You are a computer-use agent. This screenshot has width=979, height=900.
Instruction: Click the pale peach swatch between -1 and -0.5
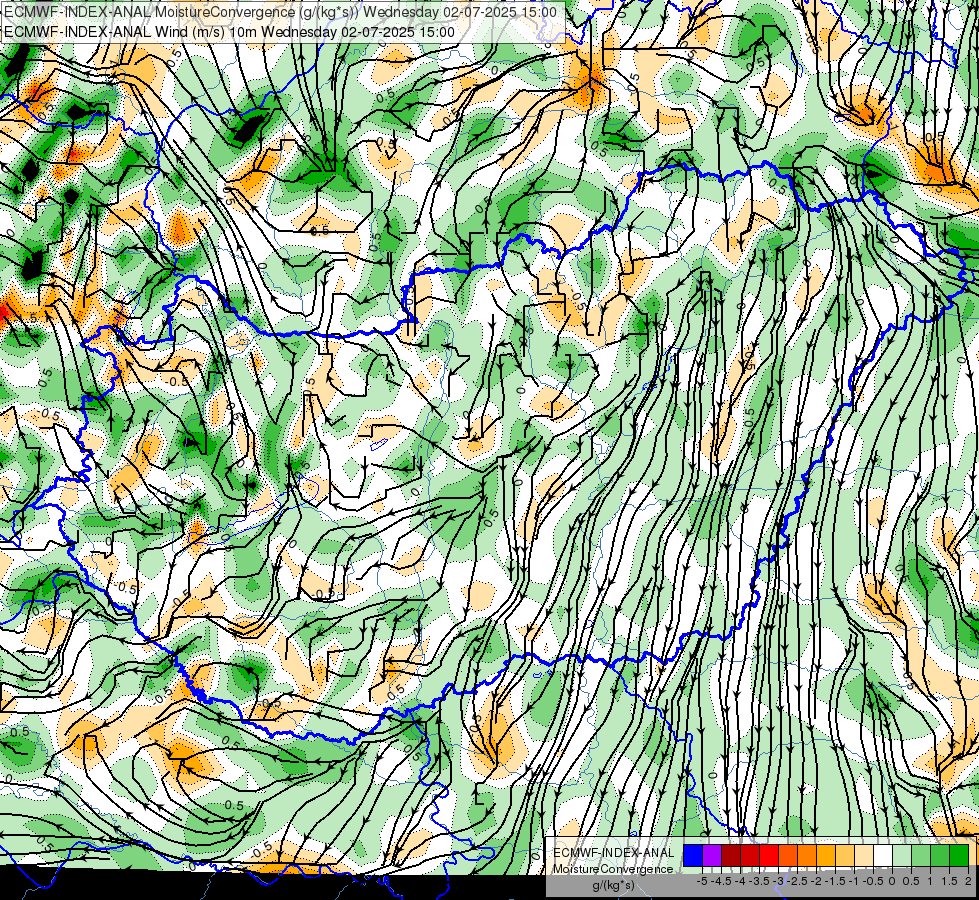tap(864, 856)
